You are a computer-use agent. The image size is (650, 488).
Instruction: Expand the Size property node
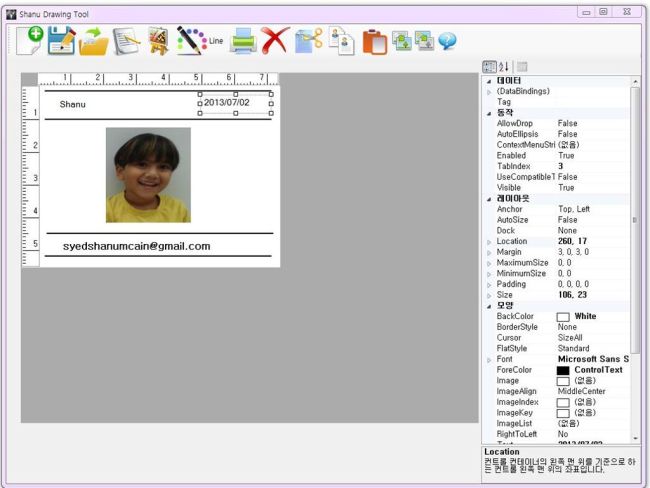[x=489, y=296]
